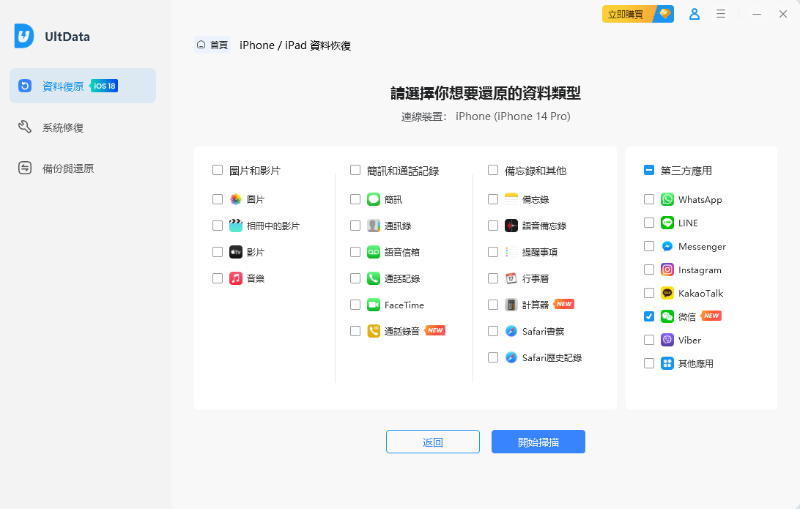Click the KakaoTalk icon

click(x=667, y=293)
